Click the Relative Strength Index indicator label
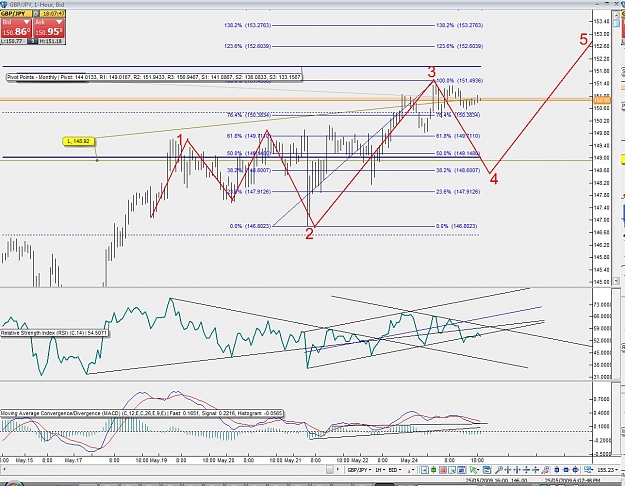 [x=54, y=333]
